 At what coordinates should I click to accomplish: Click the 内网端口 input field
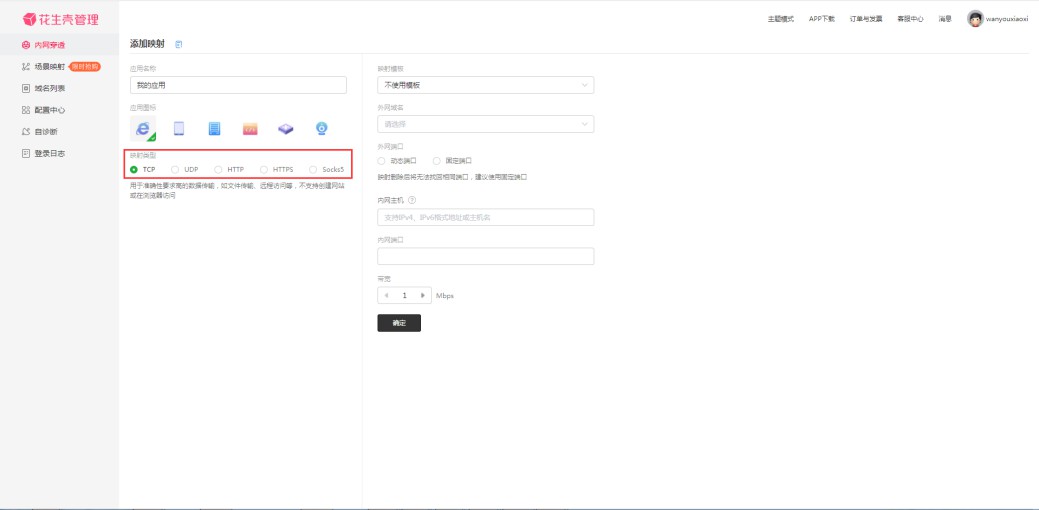[485, 257]
